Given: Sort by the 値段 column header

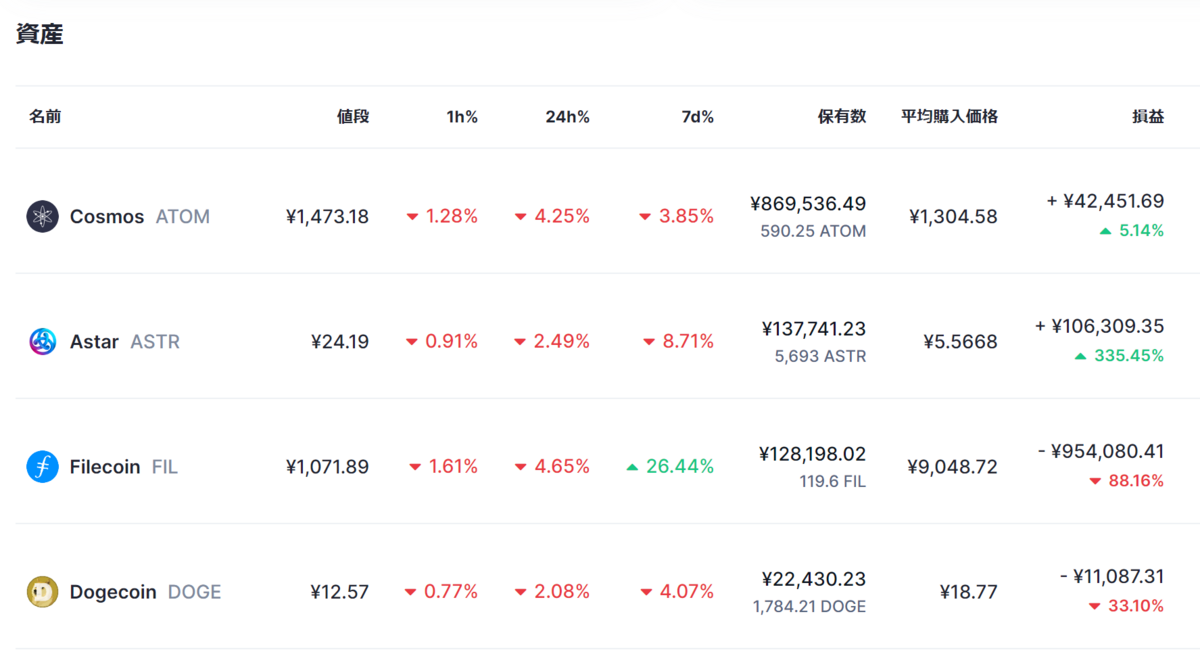Looking at the screenshot, I should click(x=353, y=117).
